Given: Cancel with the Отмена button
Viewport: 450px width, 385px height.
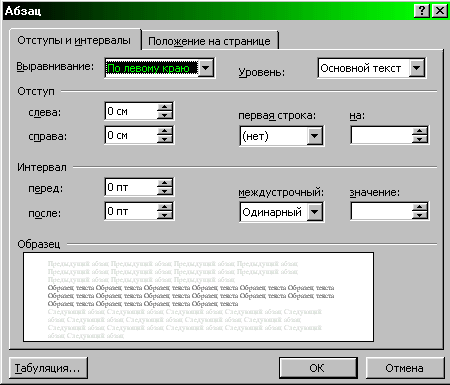Looking at the screenshot, I should 405,368.
